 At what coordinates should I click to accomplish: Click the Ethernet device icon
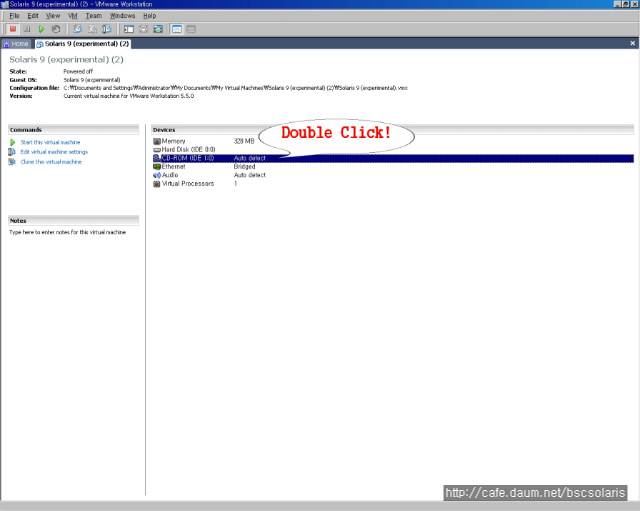(157, 167)
